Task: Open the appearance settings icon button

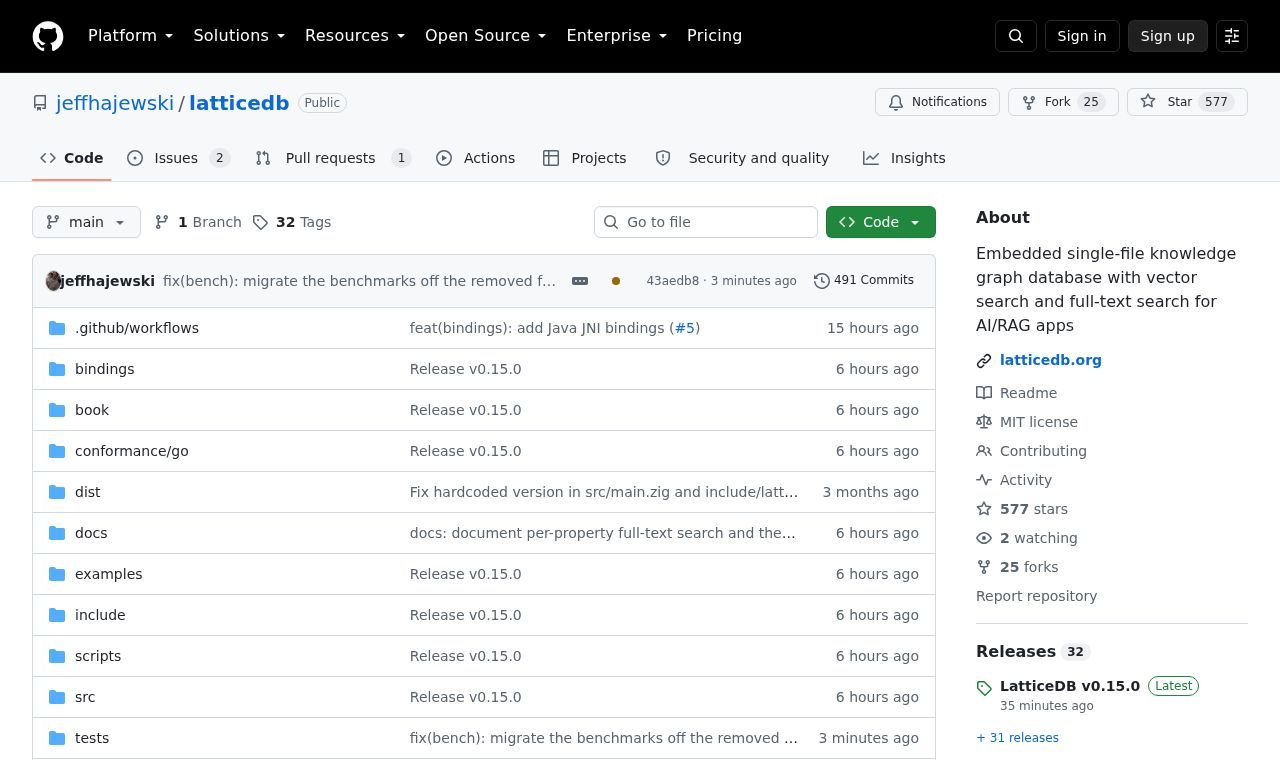Action: point(1232,36)
